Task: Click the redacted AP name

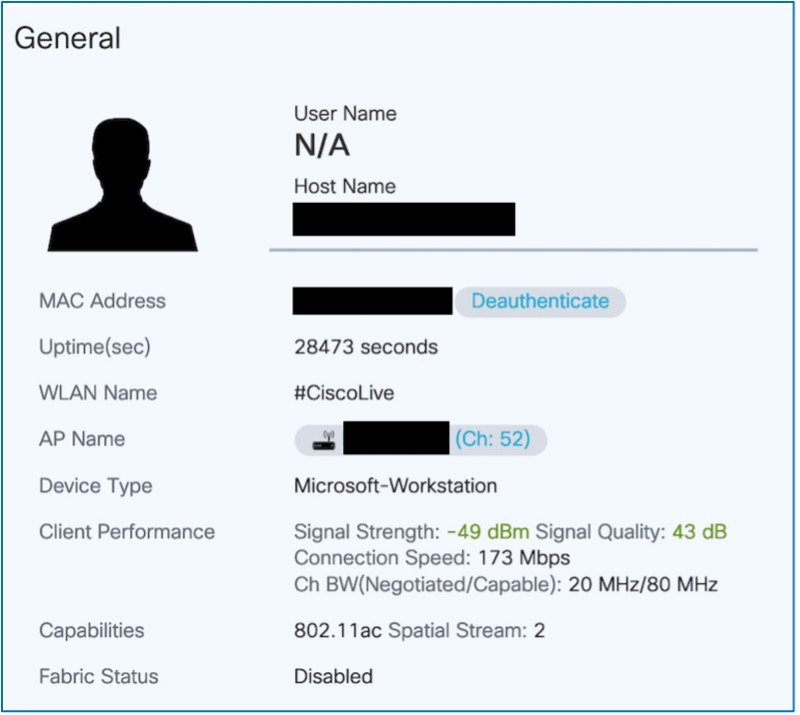Action: [x=396, y=439]
